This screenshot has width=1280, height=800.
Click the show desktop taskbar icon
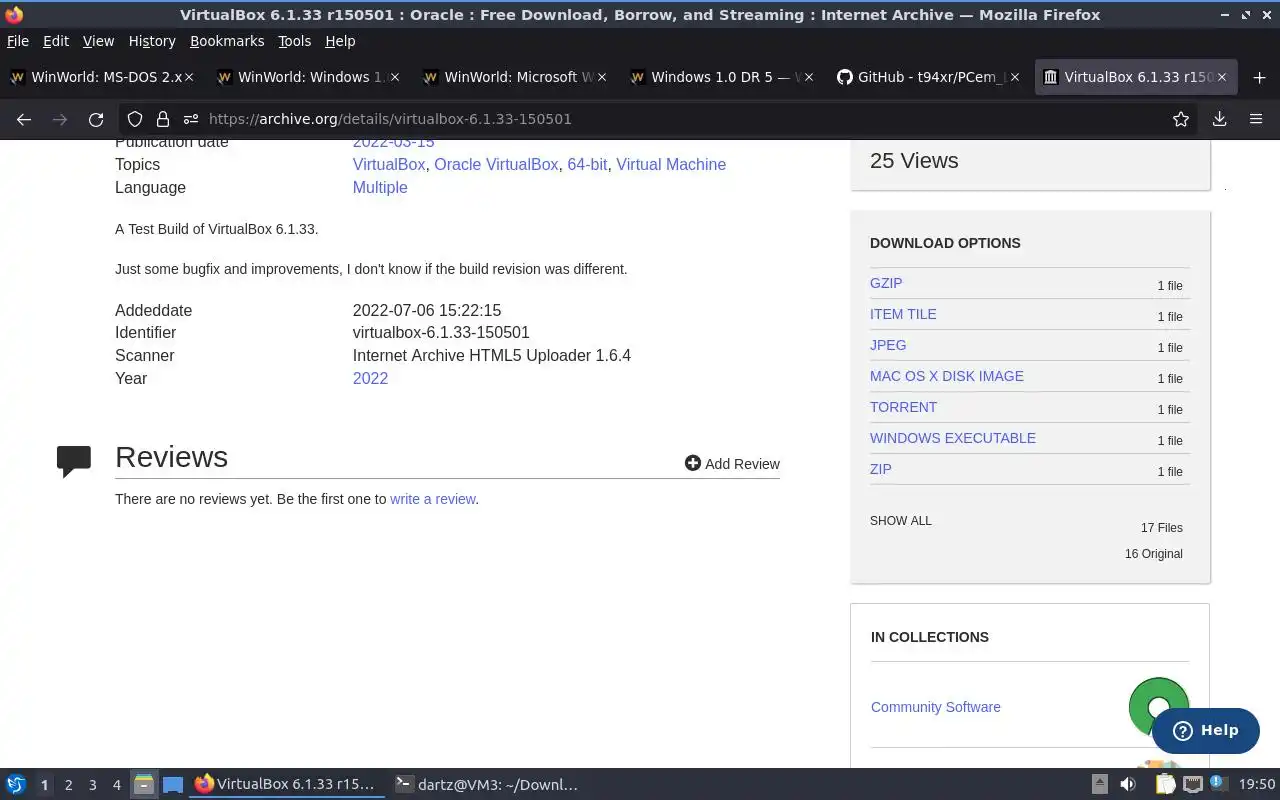173,785
